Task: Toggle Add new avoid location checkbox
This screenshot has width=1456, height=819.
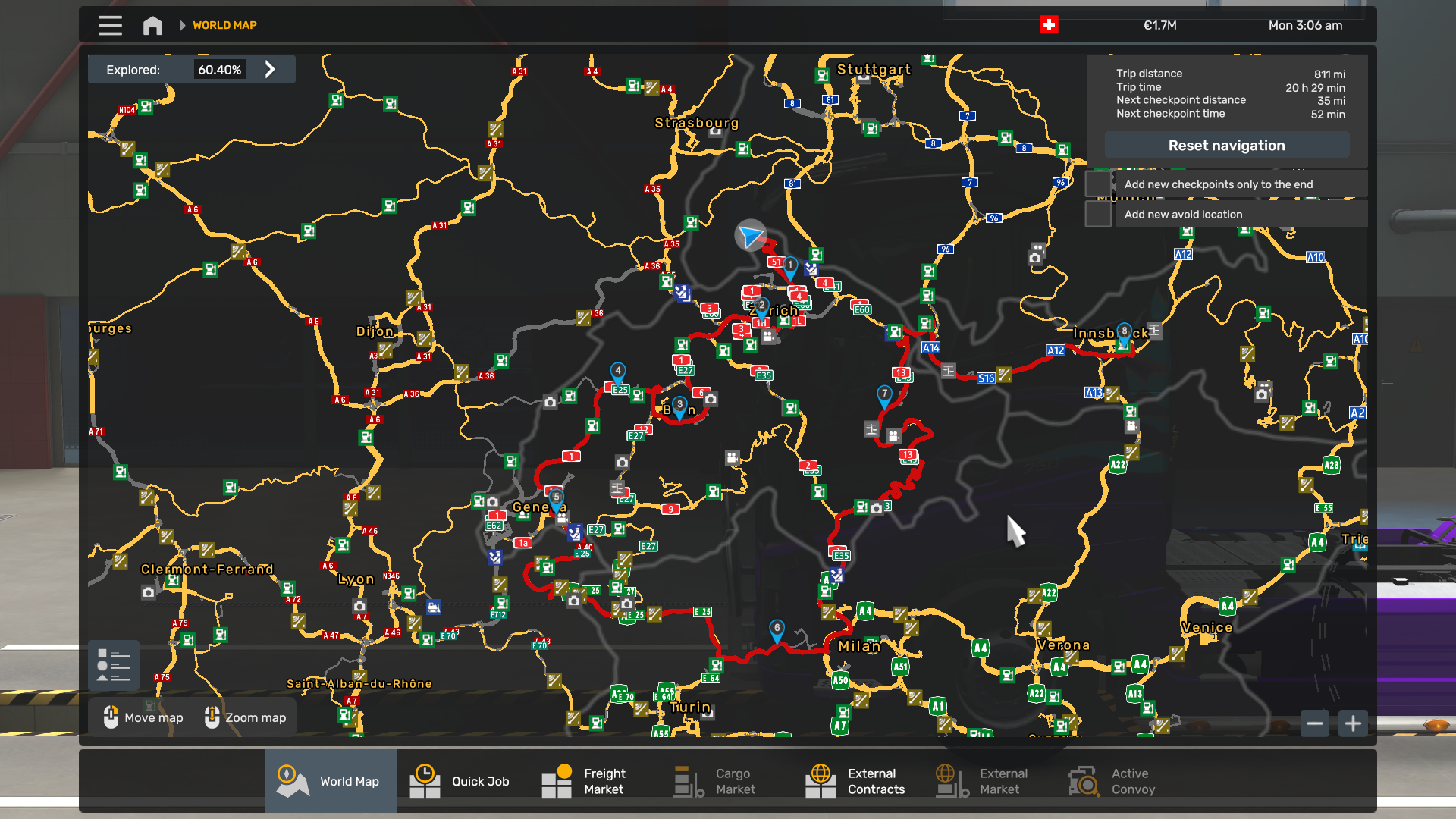Action: click(x=1098, y=215)
